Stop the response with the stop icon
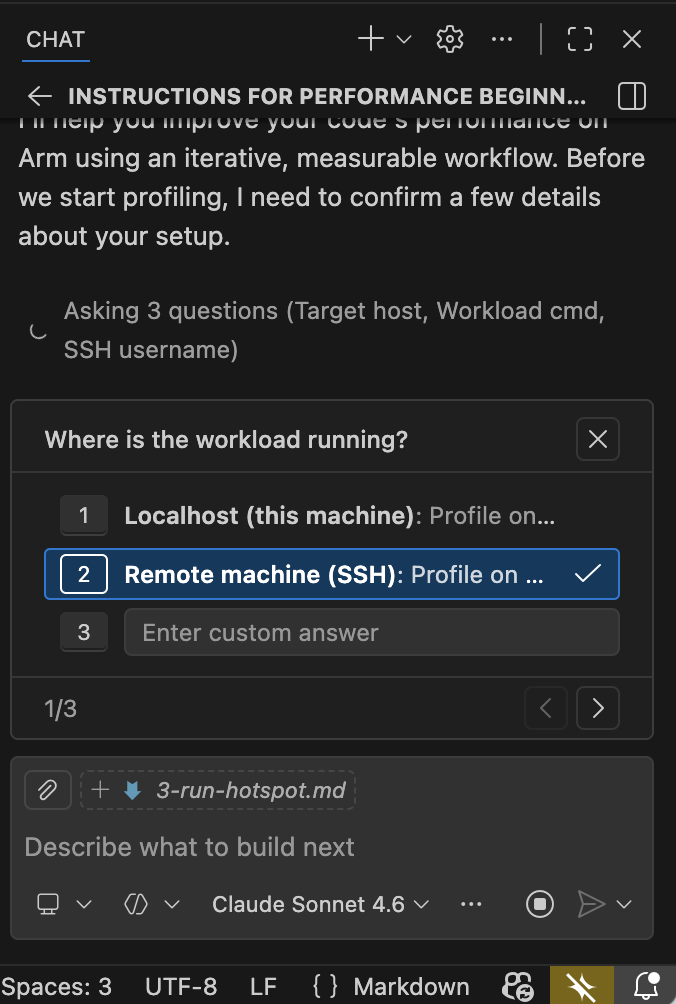The width and height of the screenshot is (676, 1004). (539, 904)
